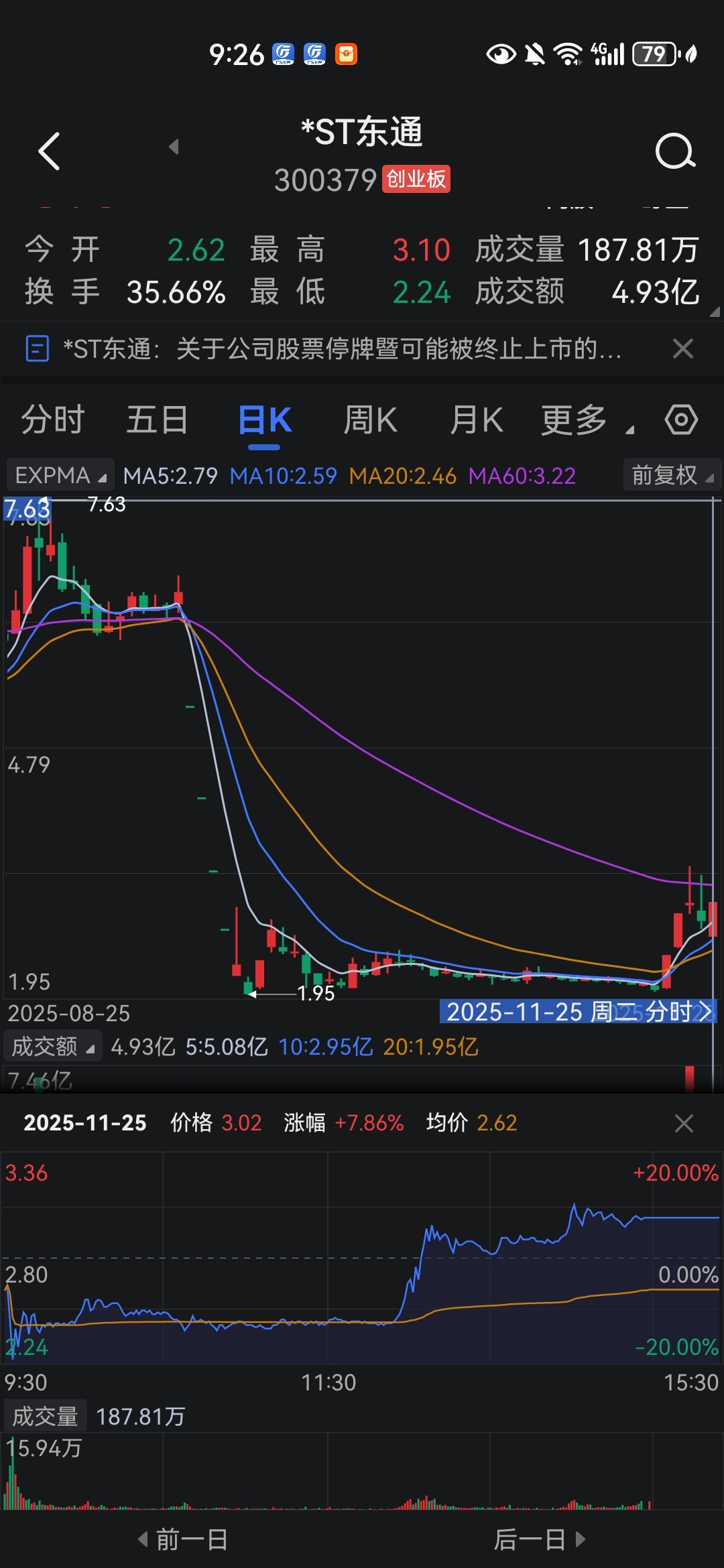
Task: Tap the 成交量 187.81万 in quote header
Action: tap(587, 250)
